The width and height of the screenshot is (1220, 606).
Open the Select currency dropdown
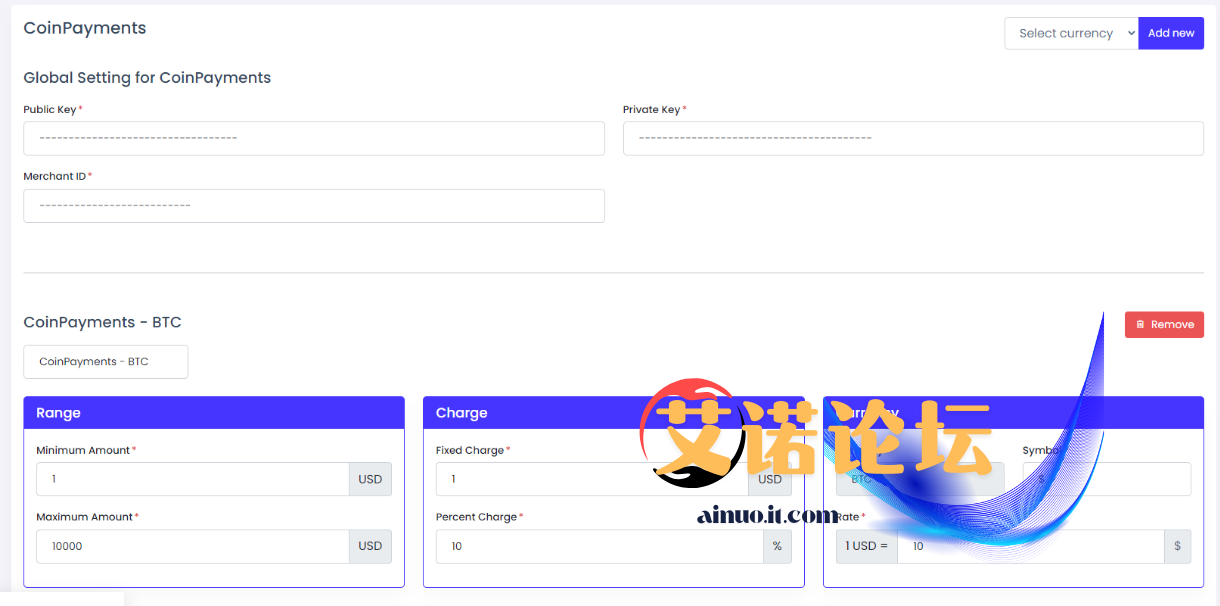(x=1071, y=33)
